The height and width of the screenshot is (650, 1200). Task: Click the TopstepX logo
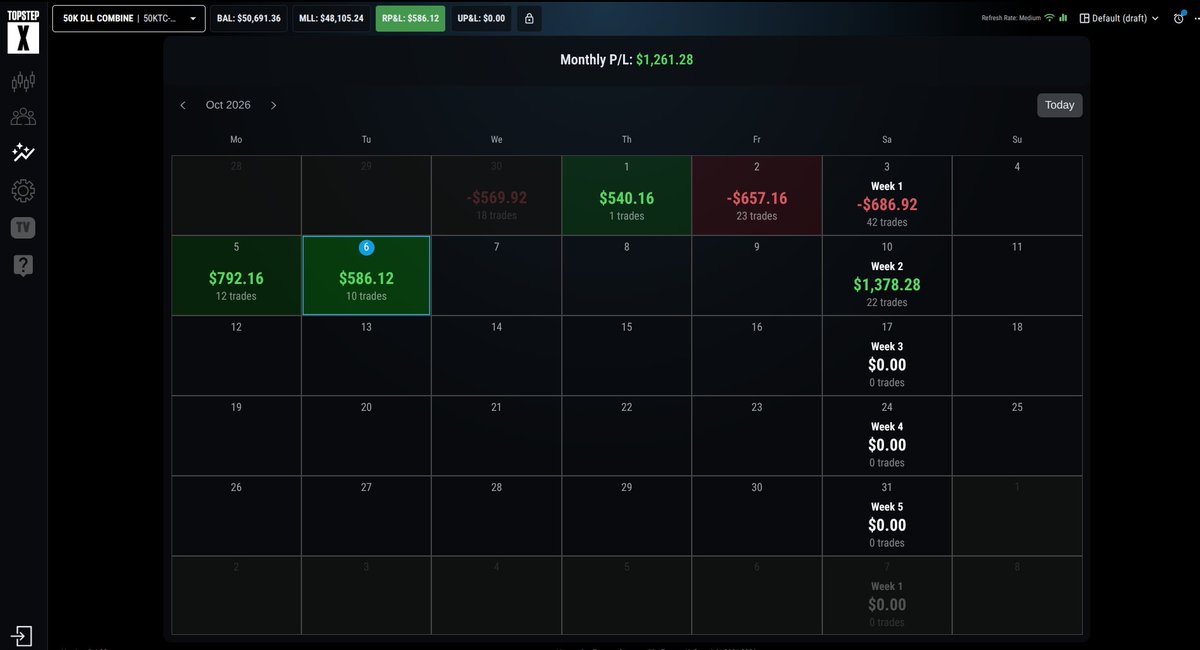23,32
